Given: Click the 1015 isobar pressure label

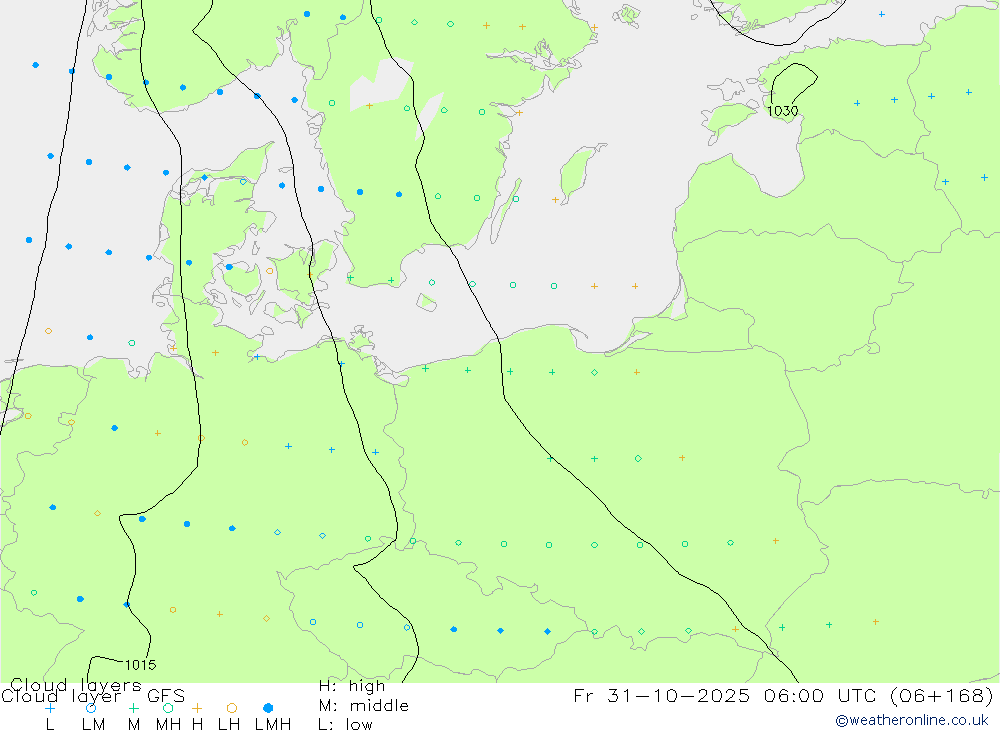Looking at the screenshot, I should [x=140, y=665].
